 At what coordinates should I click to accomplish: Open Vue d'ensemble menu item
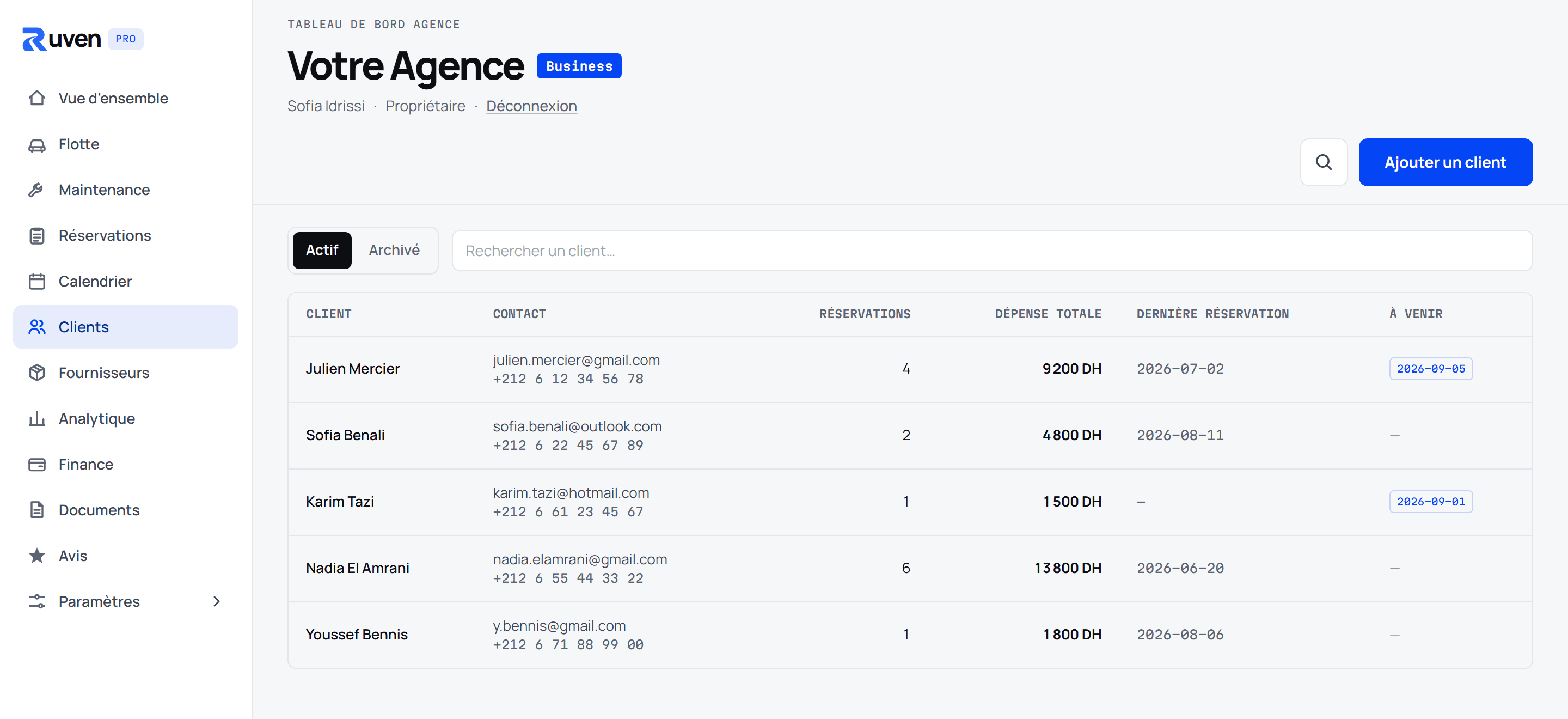point(125,98)
